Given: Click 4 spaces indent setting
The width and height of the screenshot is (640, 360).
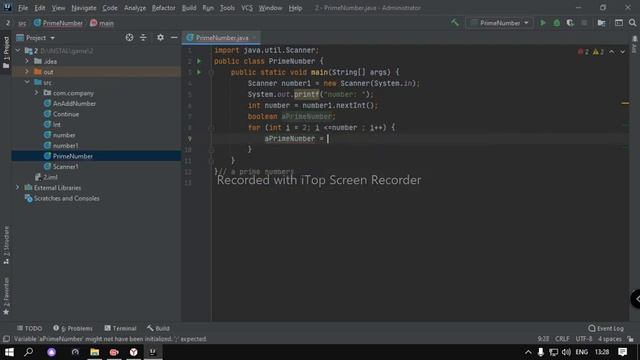Looking at the screenshot, I should coord(609,339).
